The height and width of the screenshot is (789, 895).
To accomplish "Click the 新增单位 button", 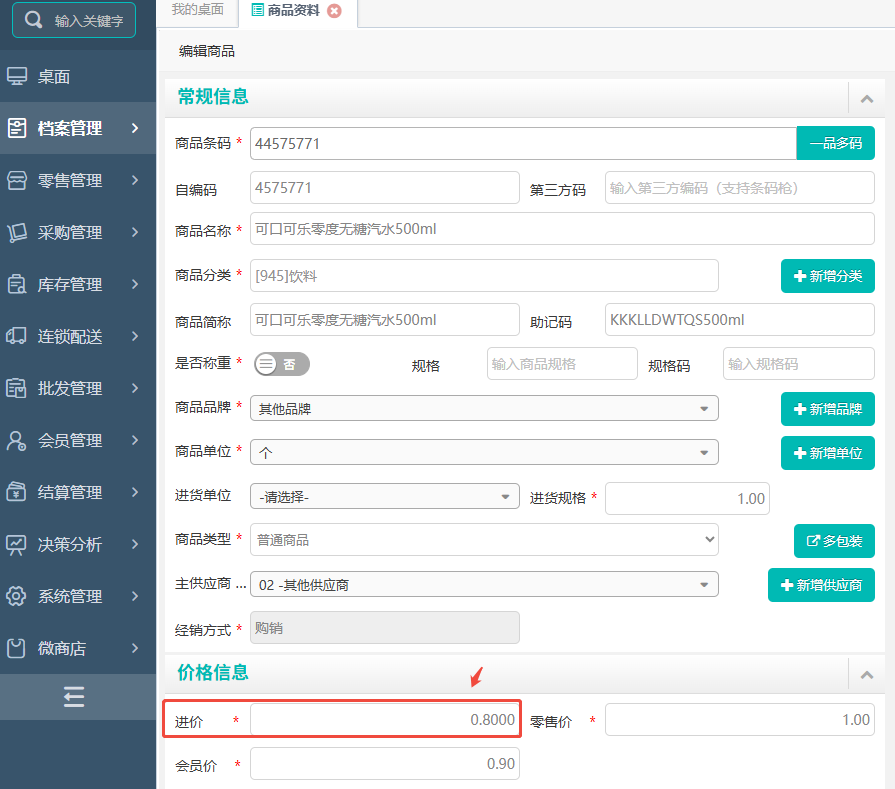I will (828, 453).
